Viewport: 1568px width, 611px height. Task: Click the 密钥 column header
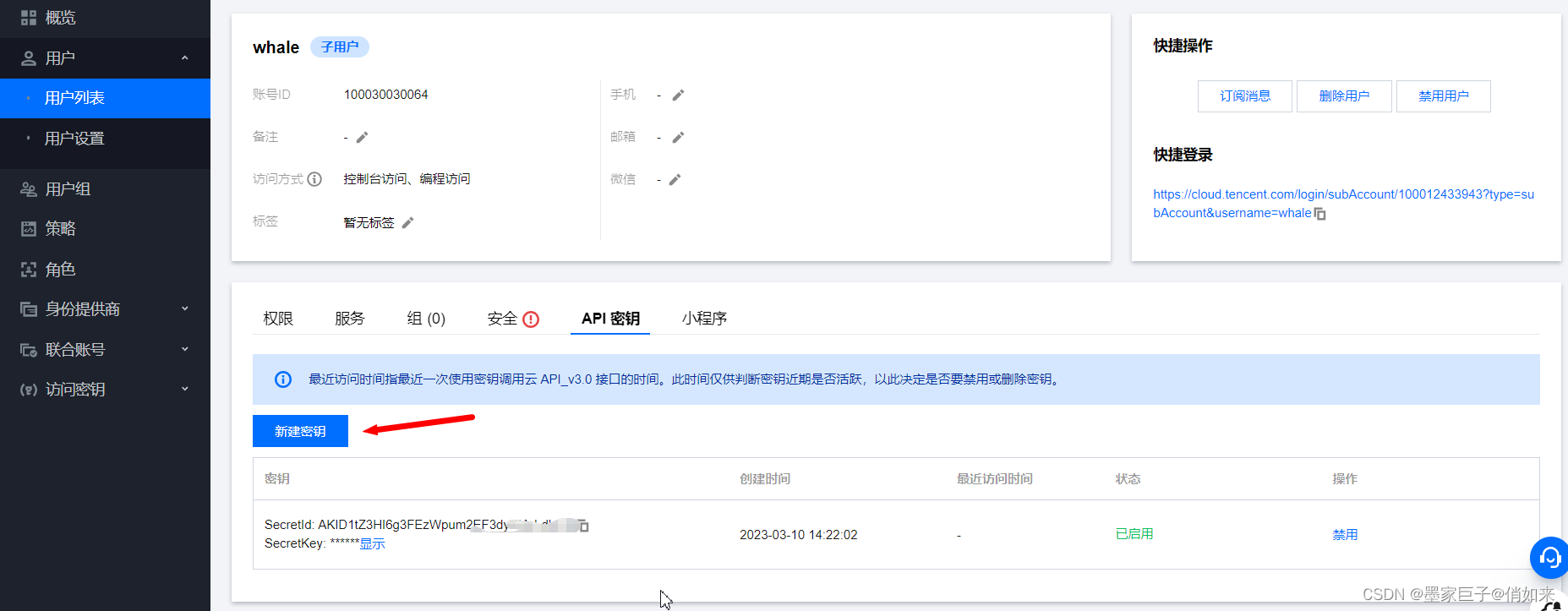[277, 479]
